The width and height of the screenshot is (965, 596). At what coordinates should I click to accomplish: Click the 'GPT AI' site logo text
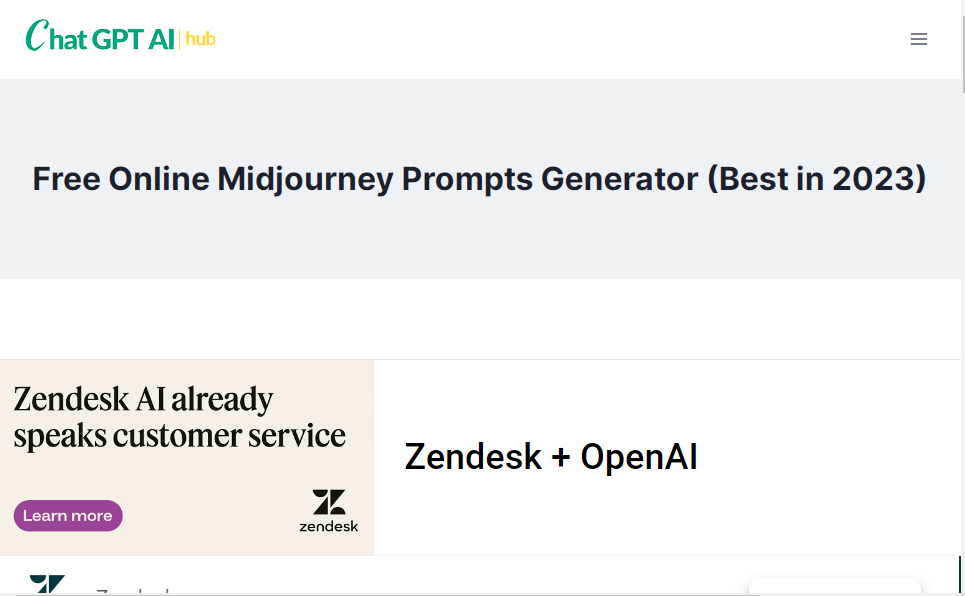pyautogui.click(x=133, y=39)
